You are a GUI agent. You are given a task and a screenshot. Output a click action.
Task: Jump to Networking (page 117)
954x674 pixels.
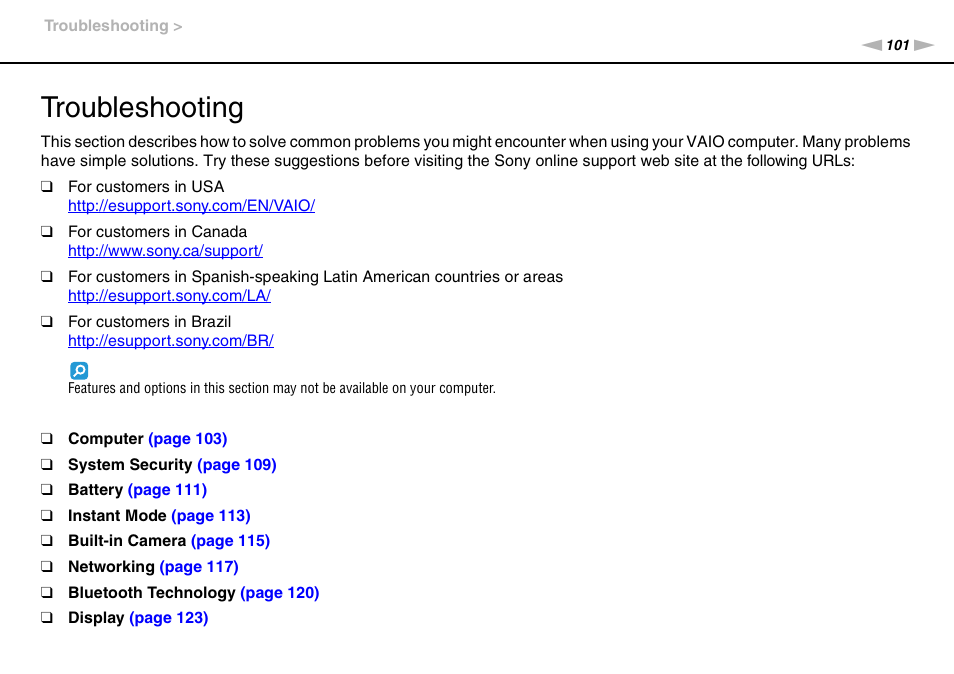[199, 567]
